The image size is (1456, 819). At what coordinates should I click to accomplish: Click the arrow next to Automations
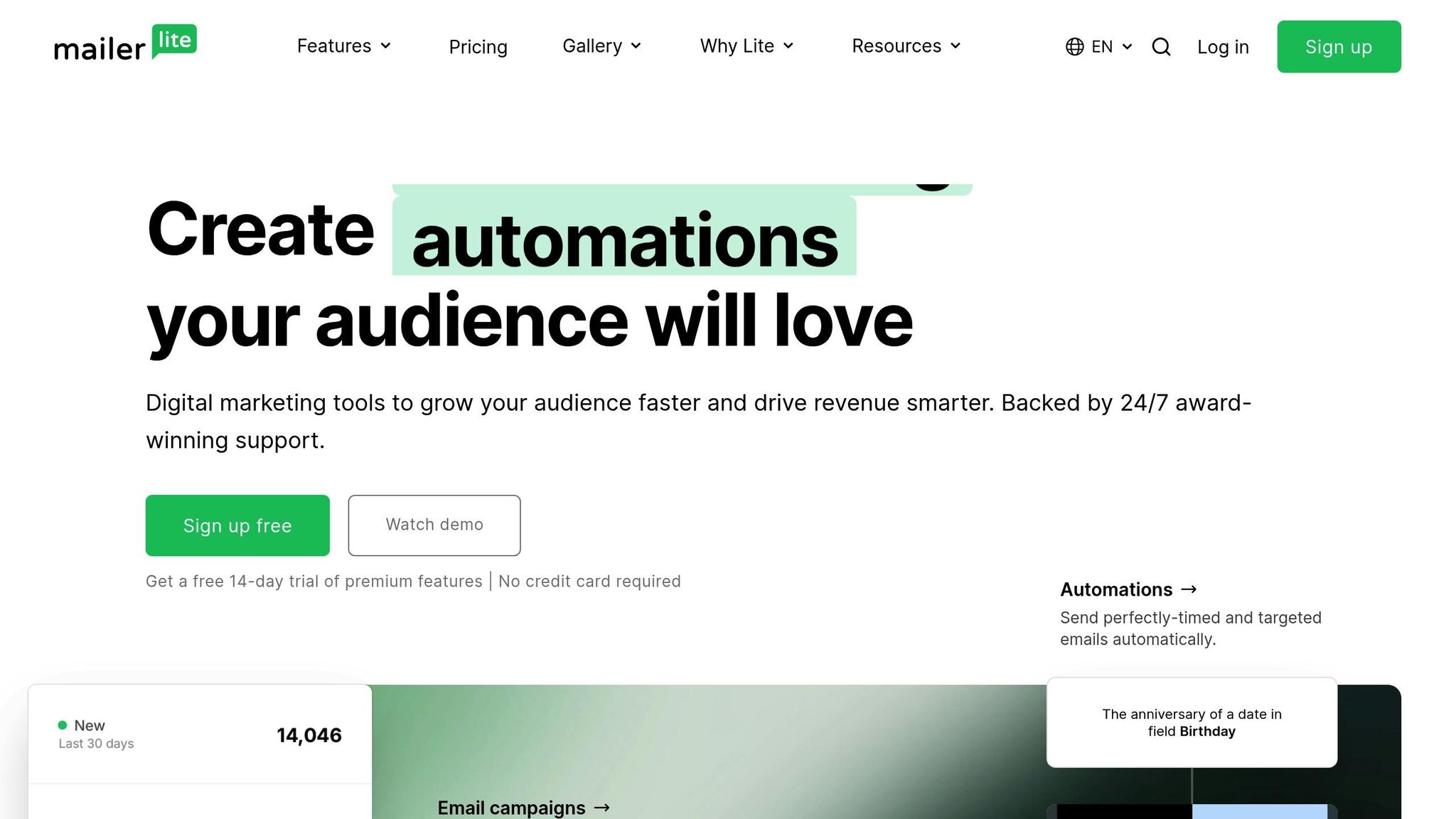tap(1189, 589)
